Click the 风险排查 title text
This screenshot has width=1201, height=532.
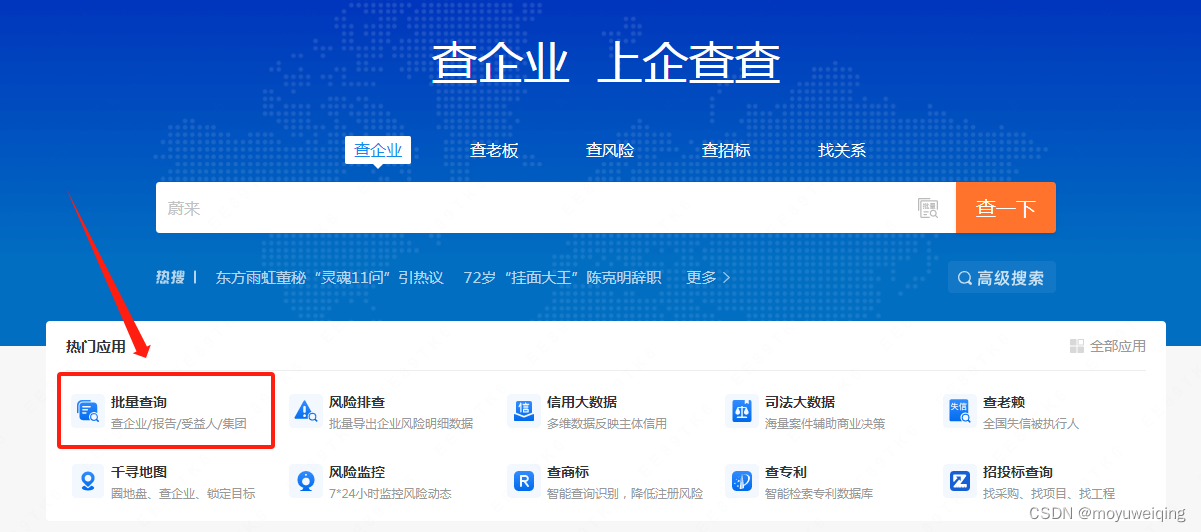point(357,402)
